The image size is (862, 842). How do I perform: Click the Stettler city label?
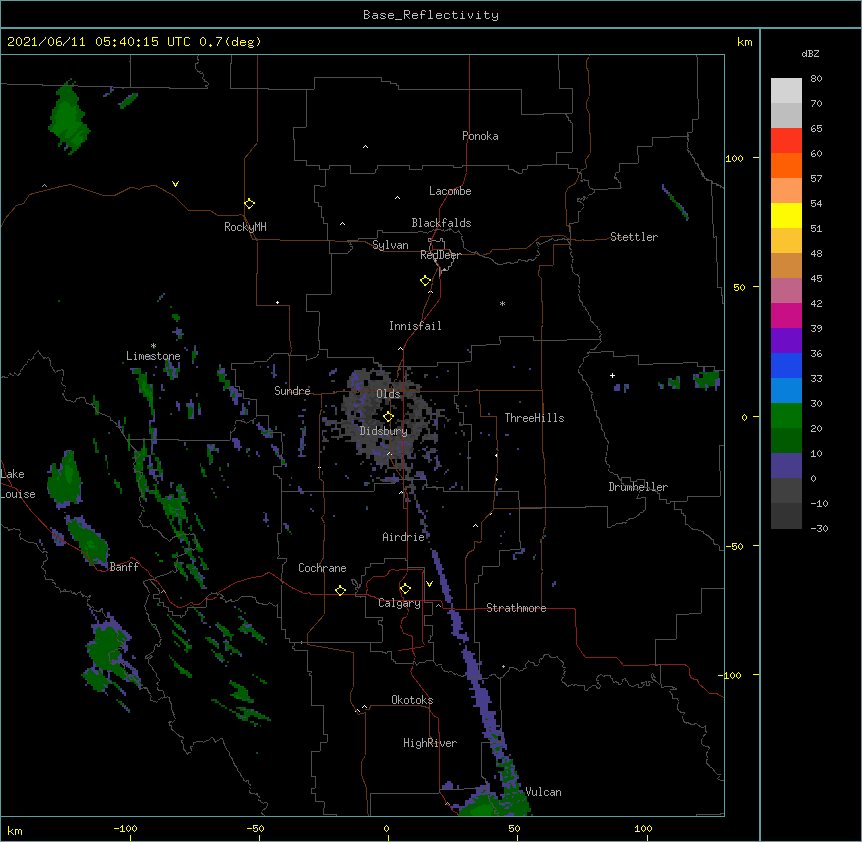634,237
